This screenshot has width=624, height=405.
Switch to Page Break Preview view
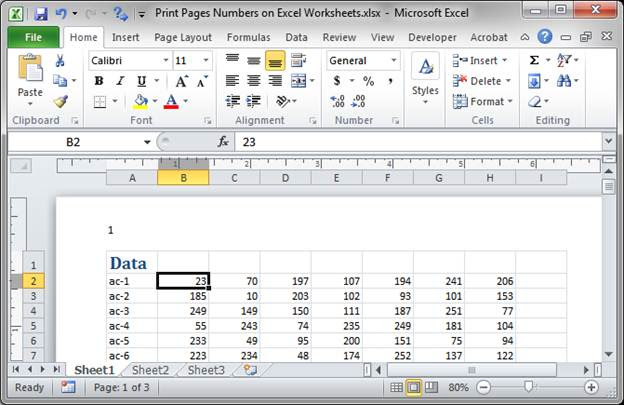click(x=431, y=387)
